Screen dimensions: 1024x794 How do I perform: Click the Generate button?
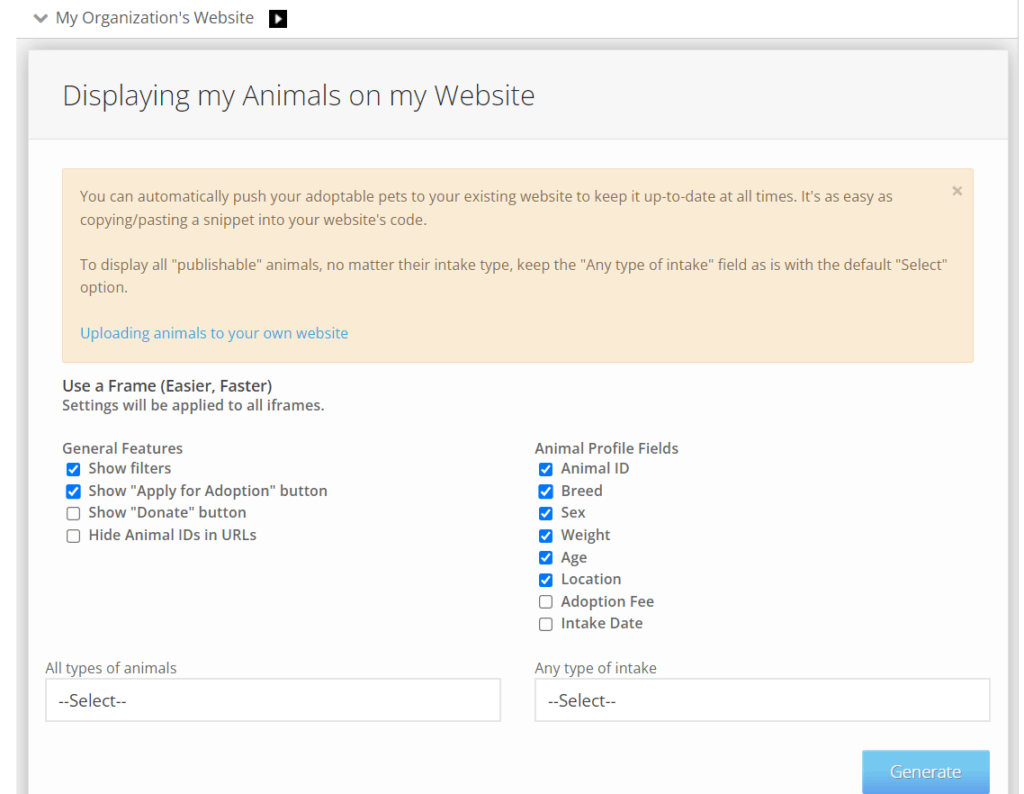pyautogui.click(x=925, y=772)
